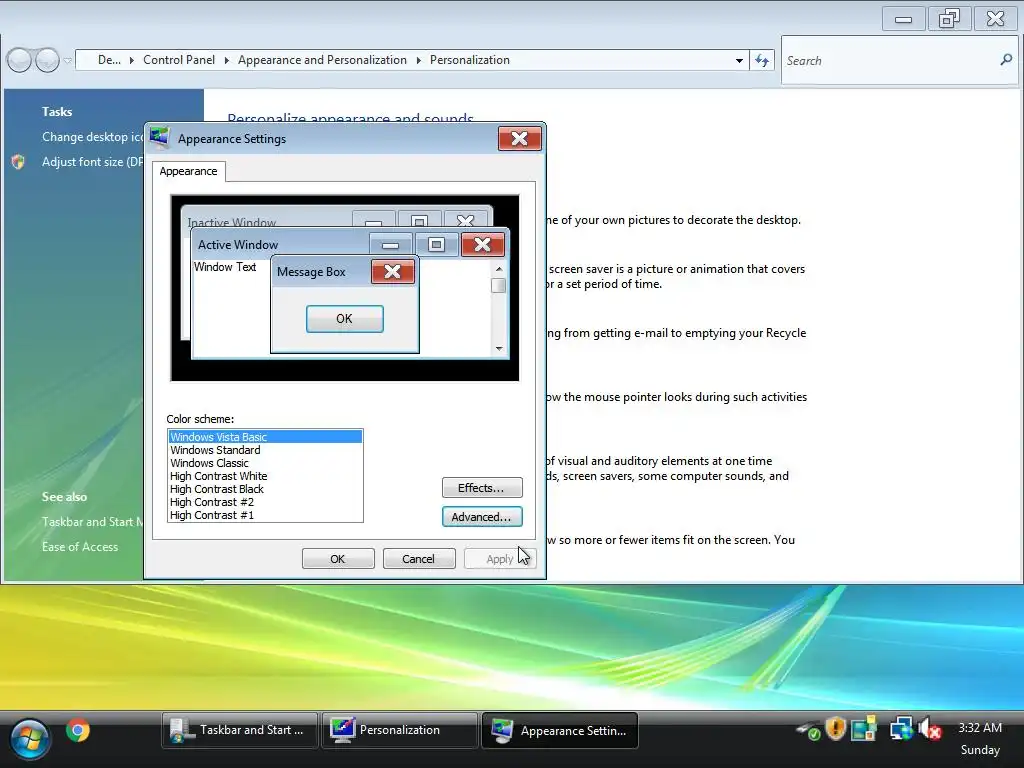
Task: Click the preview Message Box OK button
Action: (x=344, y=319)
